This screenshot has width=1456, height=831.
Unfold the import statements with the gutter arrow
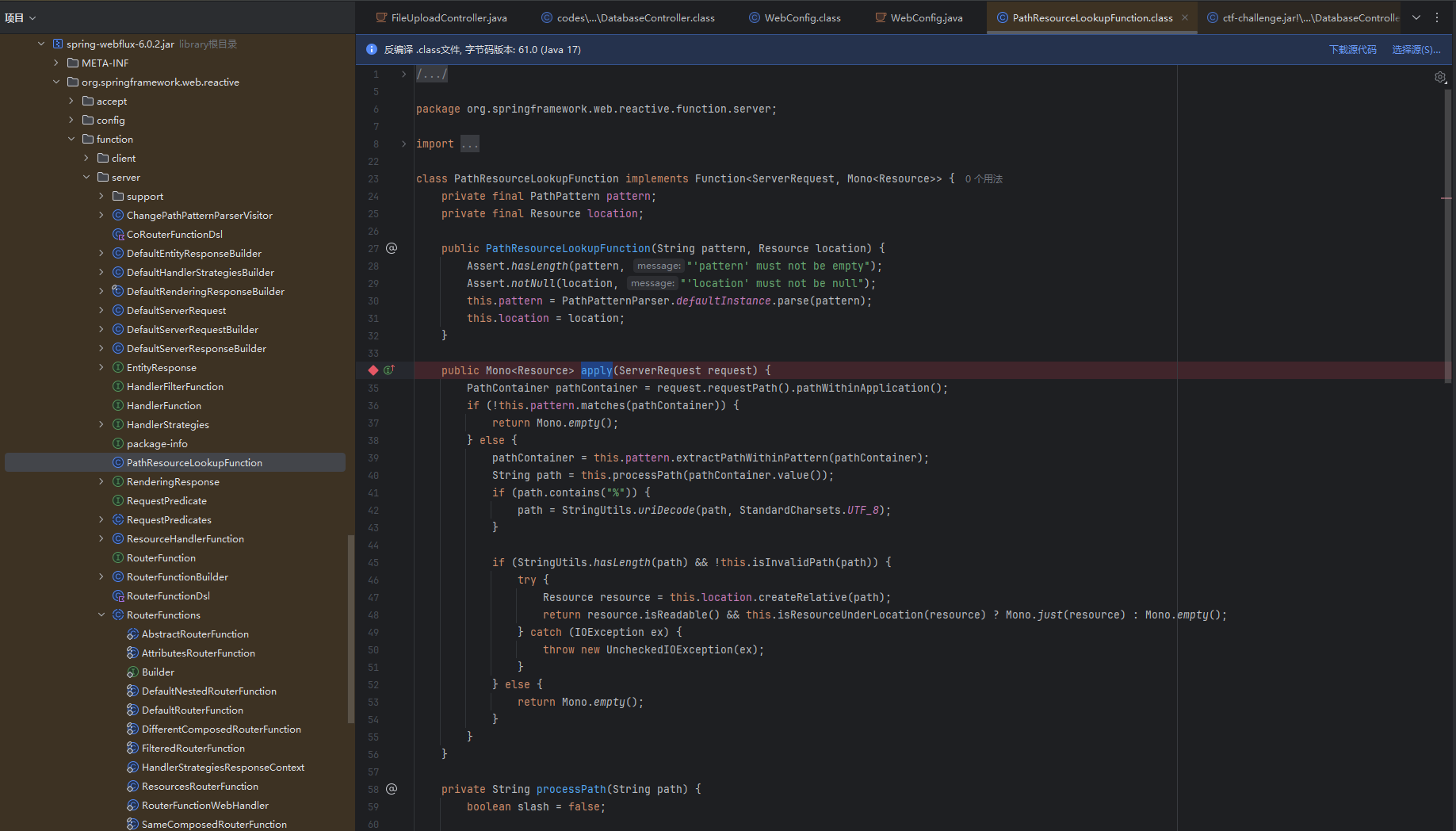[404, 144]
